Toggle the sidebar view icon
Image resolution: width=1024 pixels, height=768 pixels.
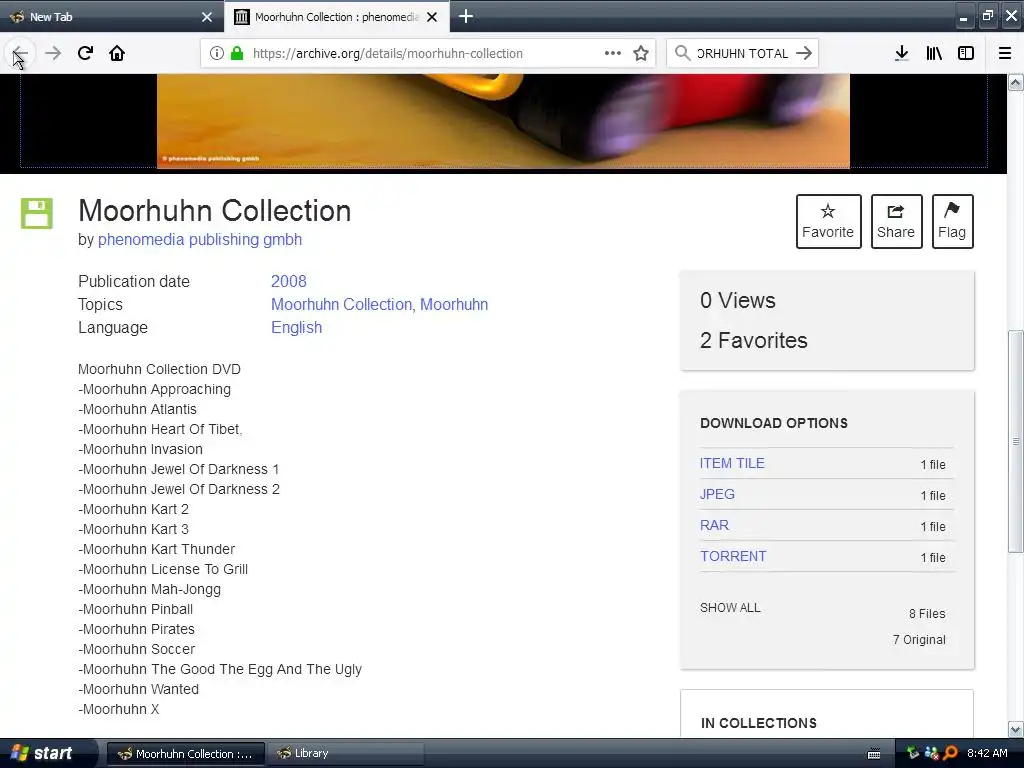tap(966, 54)
